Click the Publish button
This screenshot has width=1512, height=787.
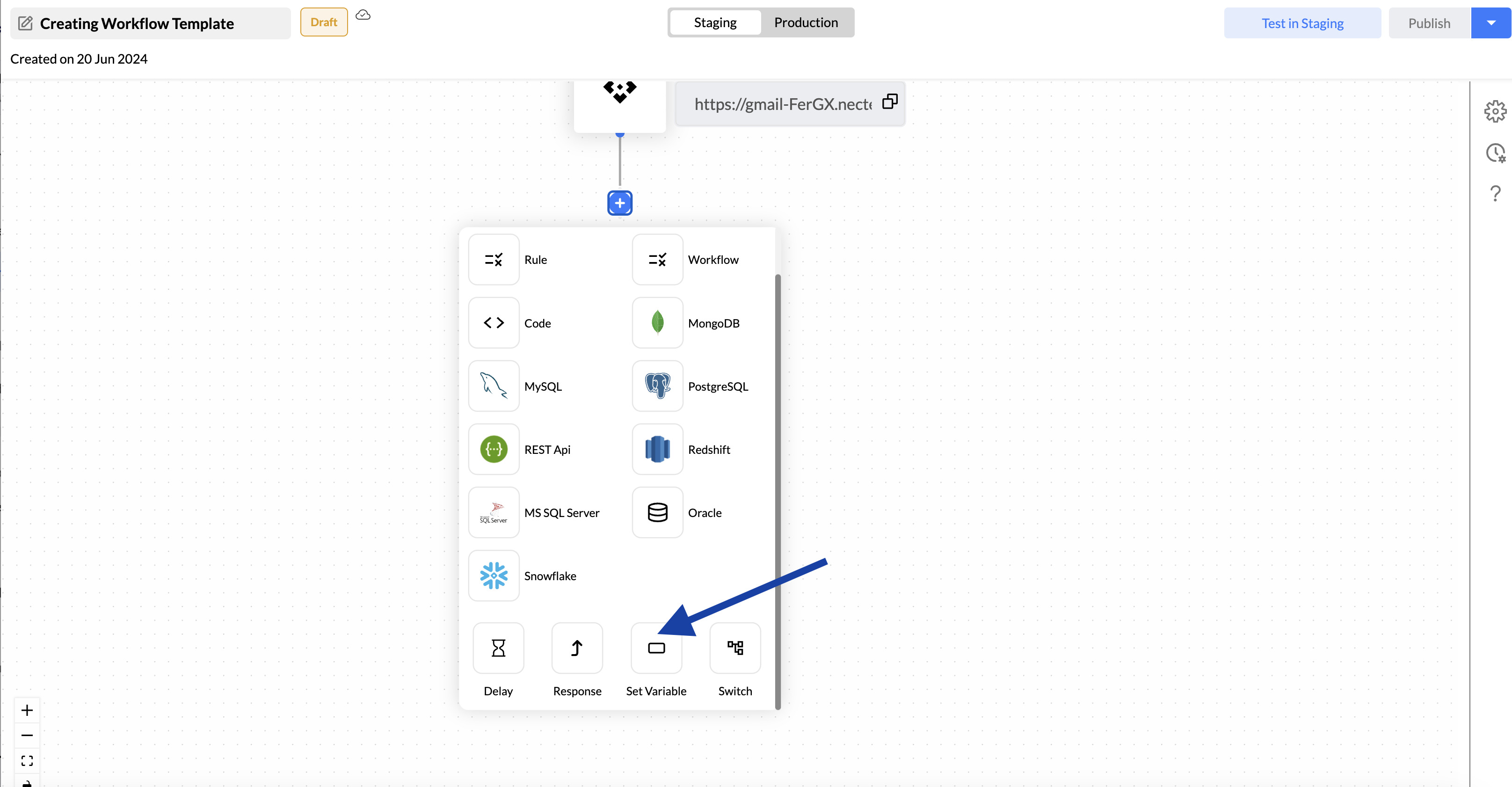point(1429,23)
